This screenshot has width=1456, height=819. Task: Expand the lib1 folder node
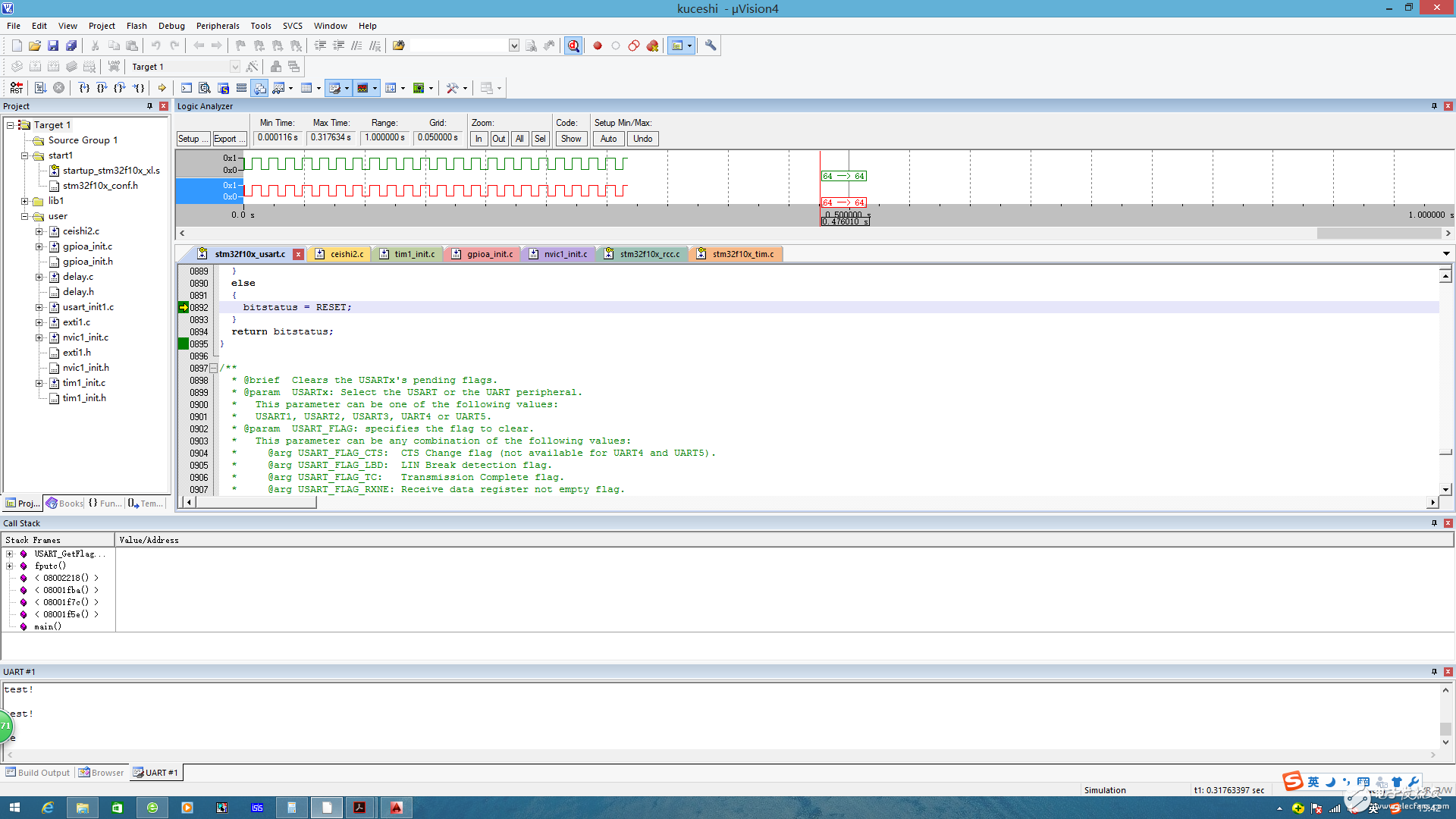[x=25, y=201]
